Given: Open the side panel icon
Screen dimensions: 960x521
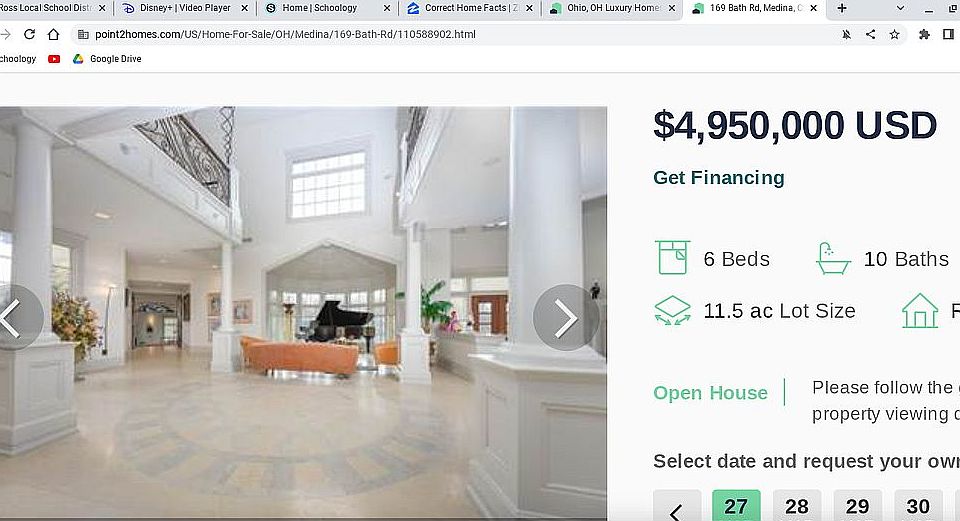Looking at the screenshot, I should pos(948,34).
